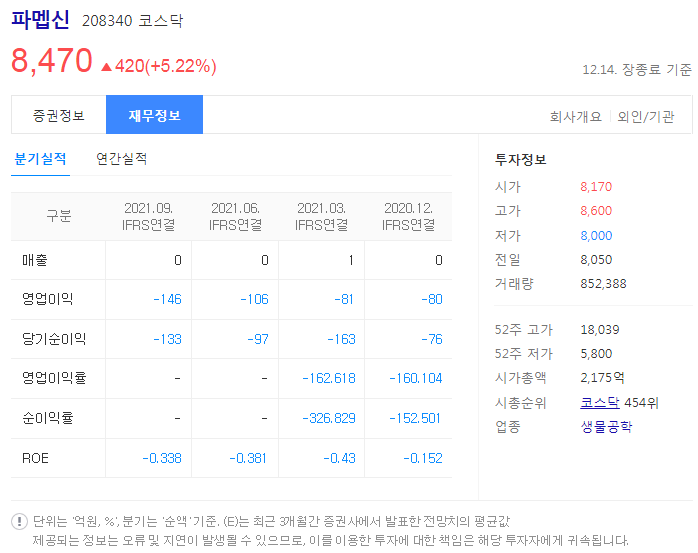Click the 52주 고가 value 18,039
Viewport: 698px width, 553px height.
pyautogui.click(x=600, y=329)
